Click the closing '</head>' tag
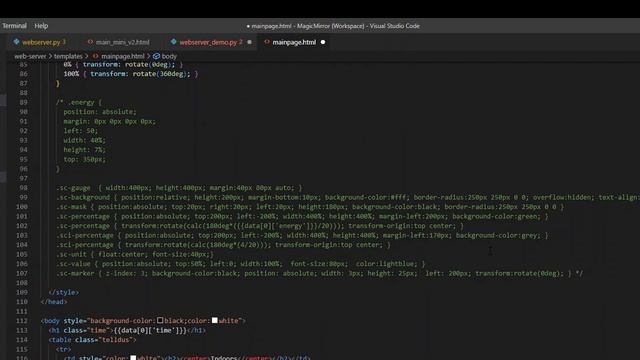 54,302
